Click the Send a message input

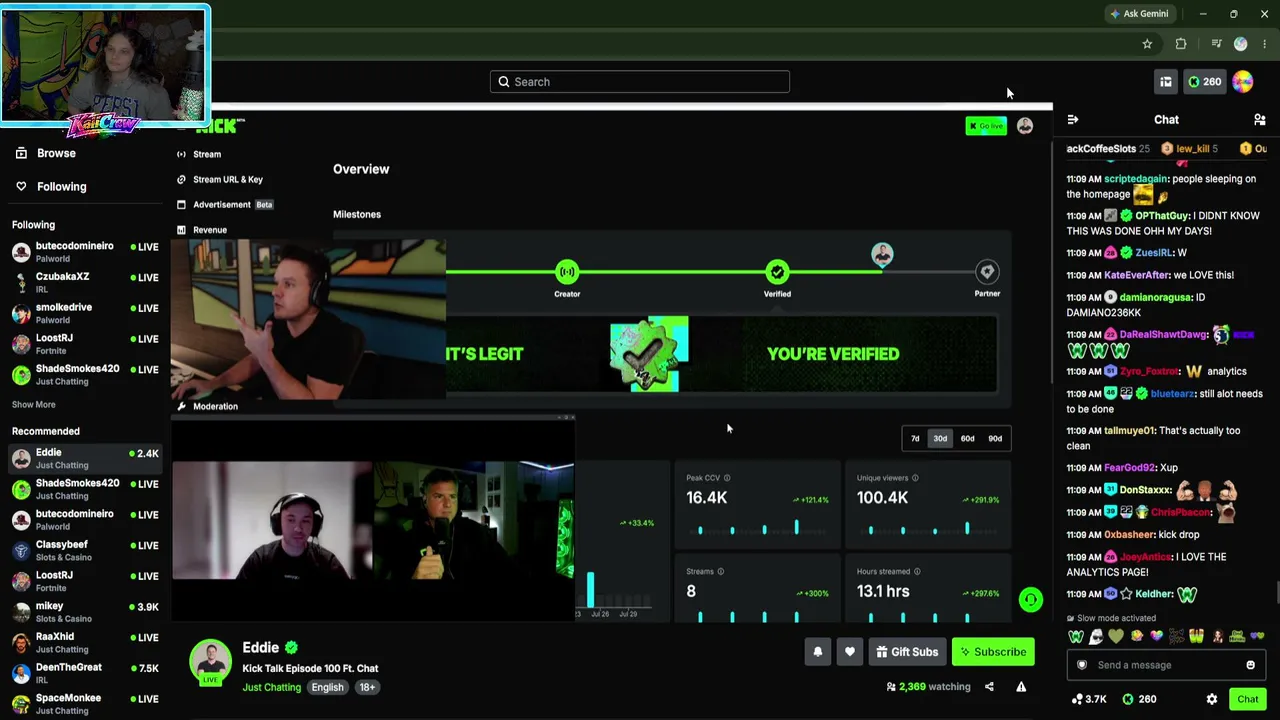[1166, 665]
